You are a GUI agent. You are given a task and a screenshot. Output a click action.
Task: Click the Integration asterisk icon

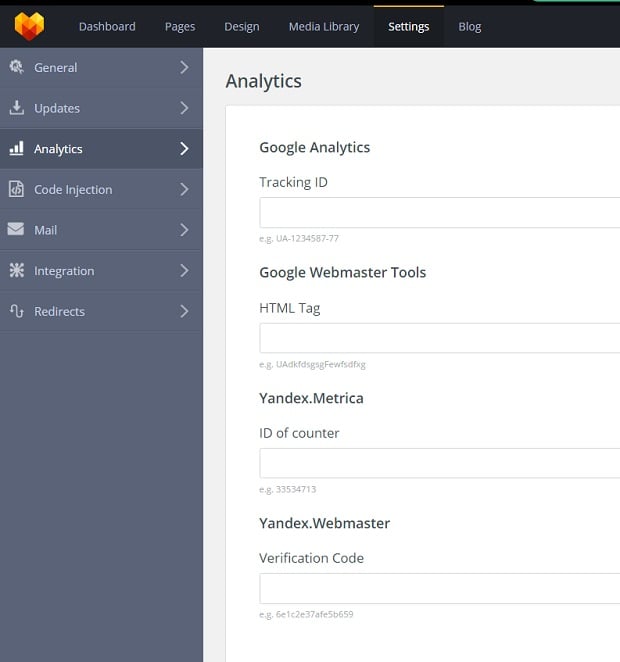click(16, 270)
